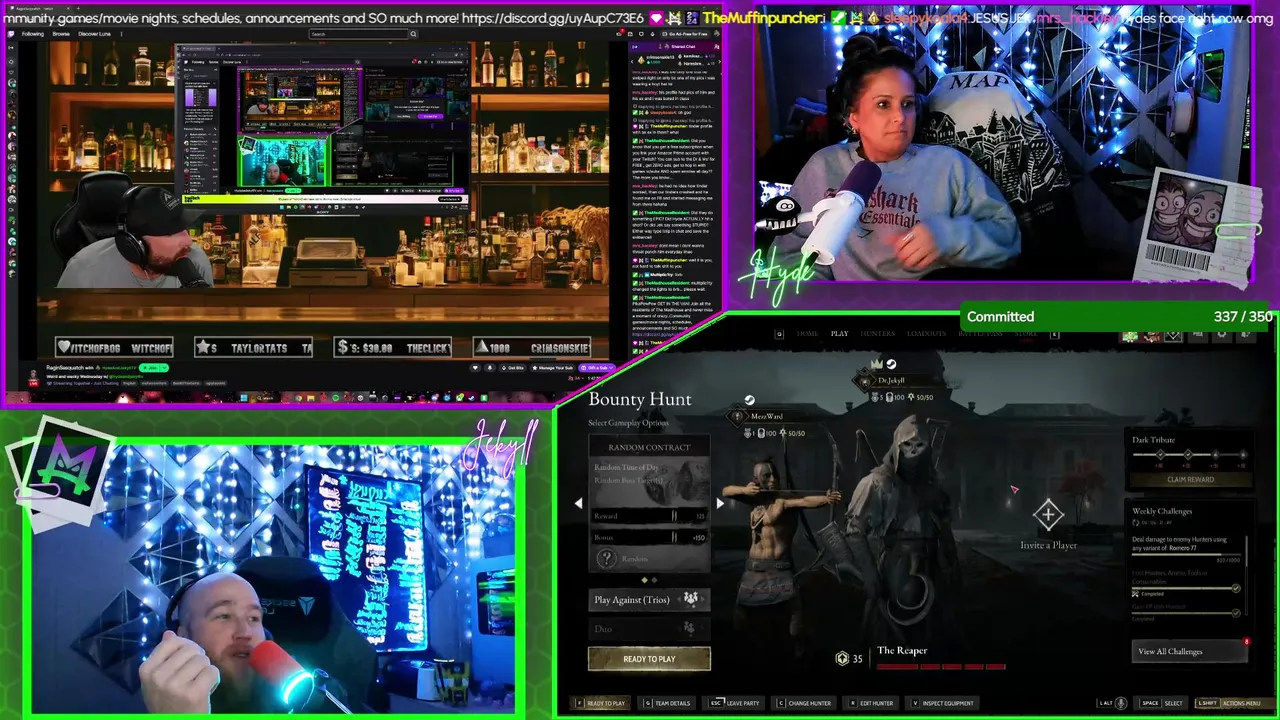This screenshot has width=1280, height=720.
Task: Click the Steam icon above Dr.Jekyll
Action: click(x=891, y=364)
